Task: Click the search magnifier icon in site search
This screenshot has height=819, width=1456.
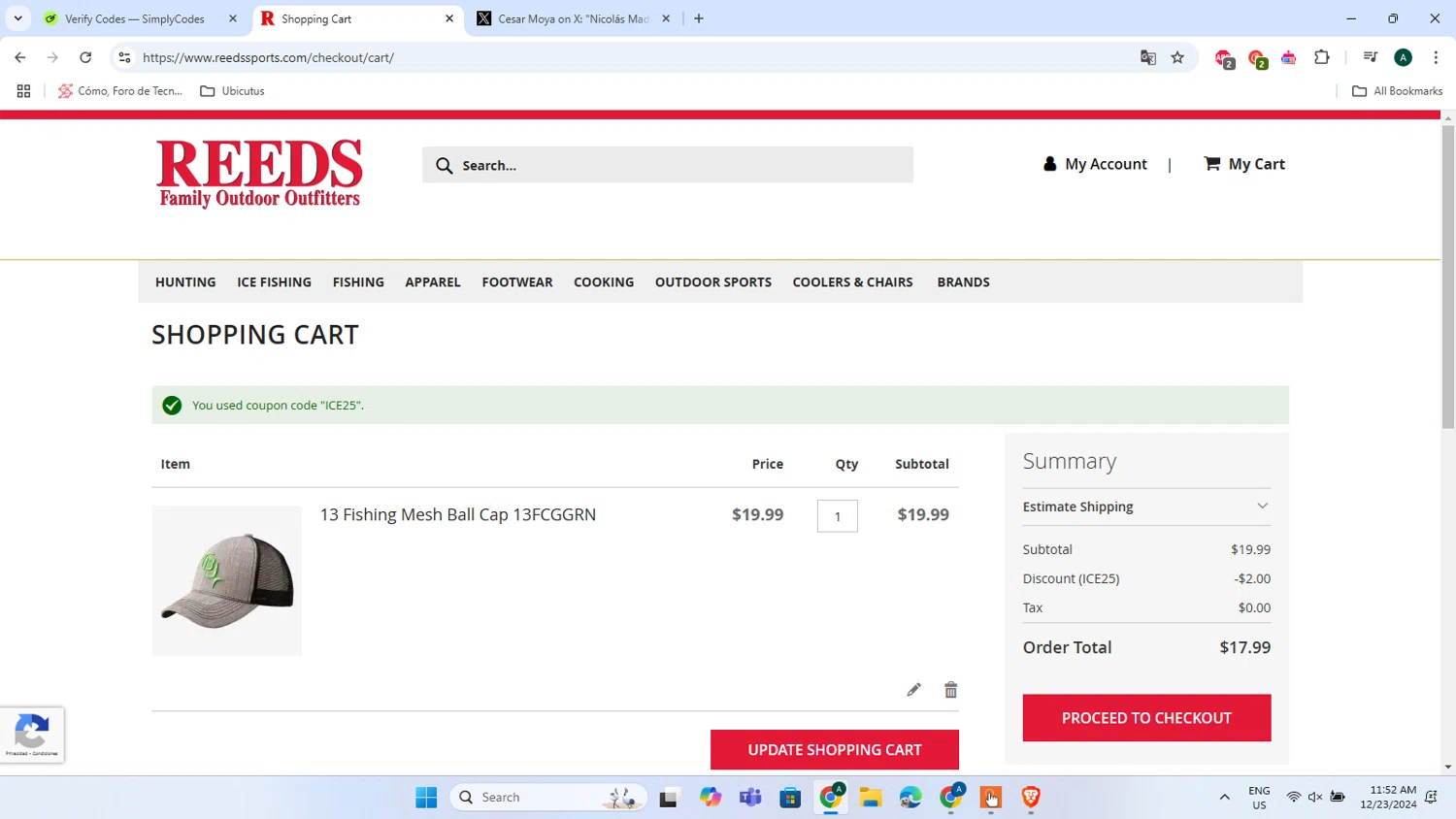Action: 444,165
